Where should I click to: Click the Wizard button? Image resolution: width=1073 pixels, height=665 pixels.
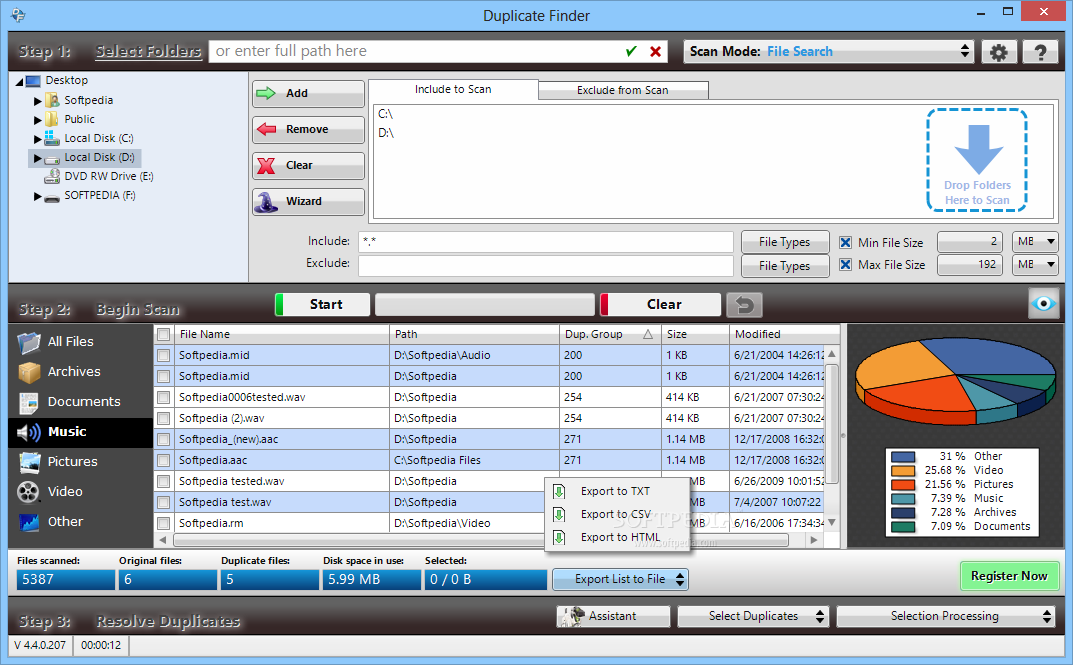point(308,202)
